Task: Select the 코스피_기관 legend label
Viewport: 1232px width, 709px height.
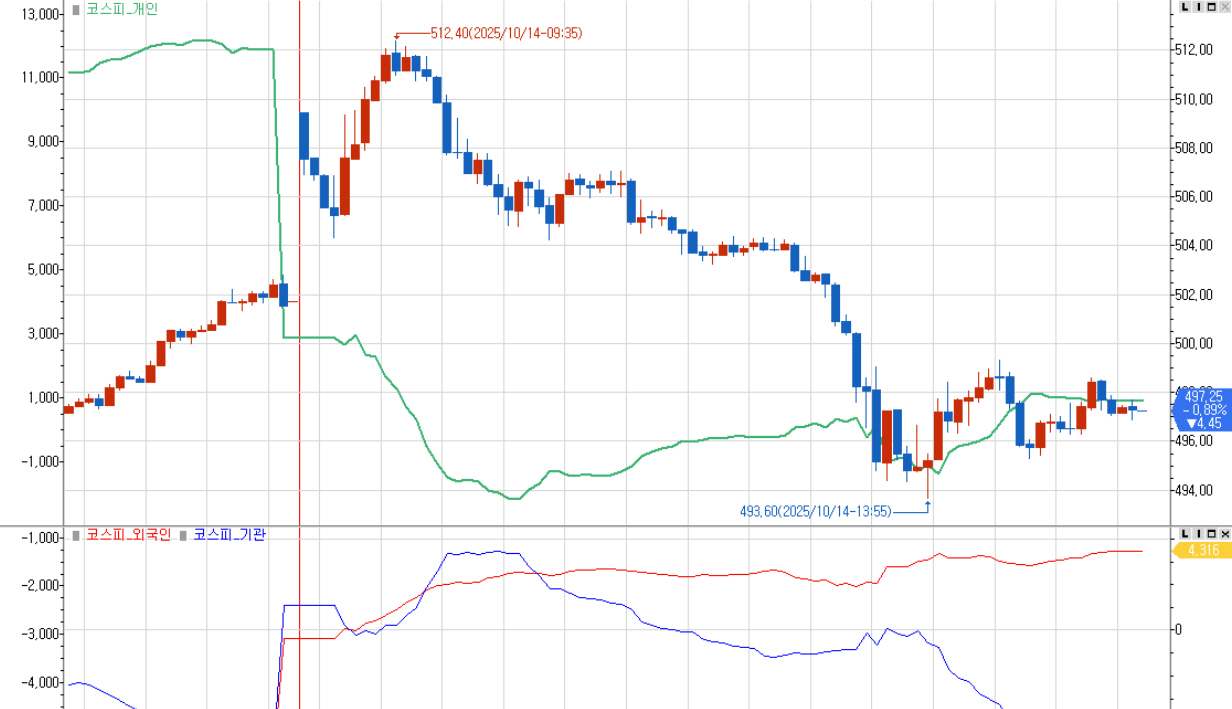Action: tap(229, 535)
